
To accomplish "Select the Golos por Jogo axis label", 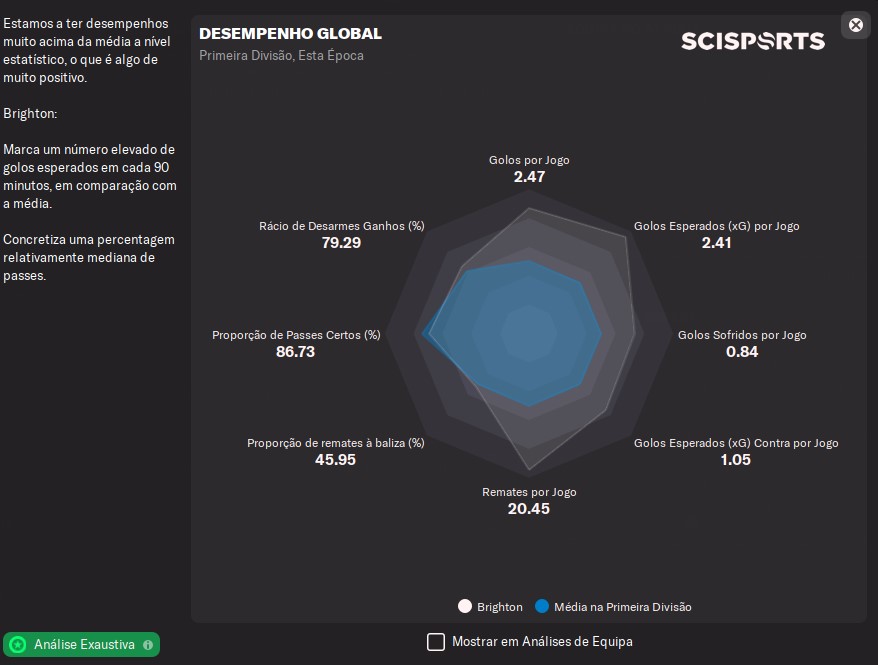I will [x=529, y=160].
